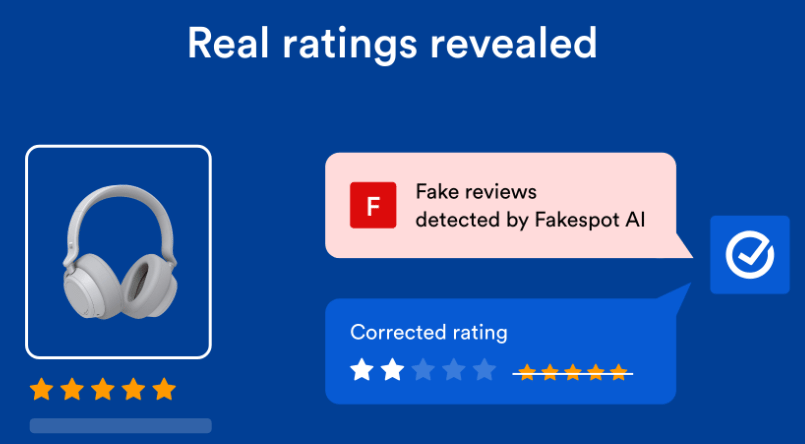Click the 'Real ratings revealed' heading

(x=392, y=43)
